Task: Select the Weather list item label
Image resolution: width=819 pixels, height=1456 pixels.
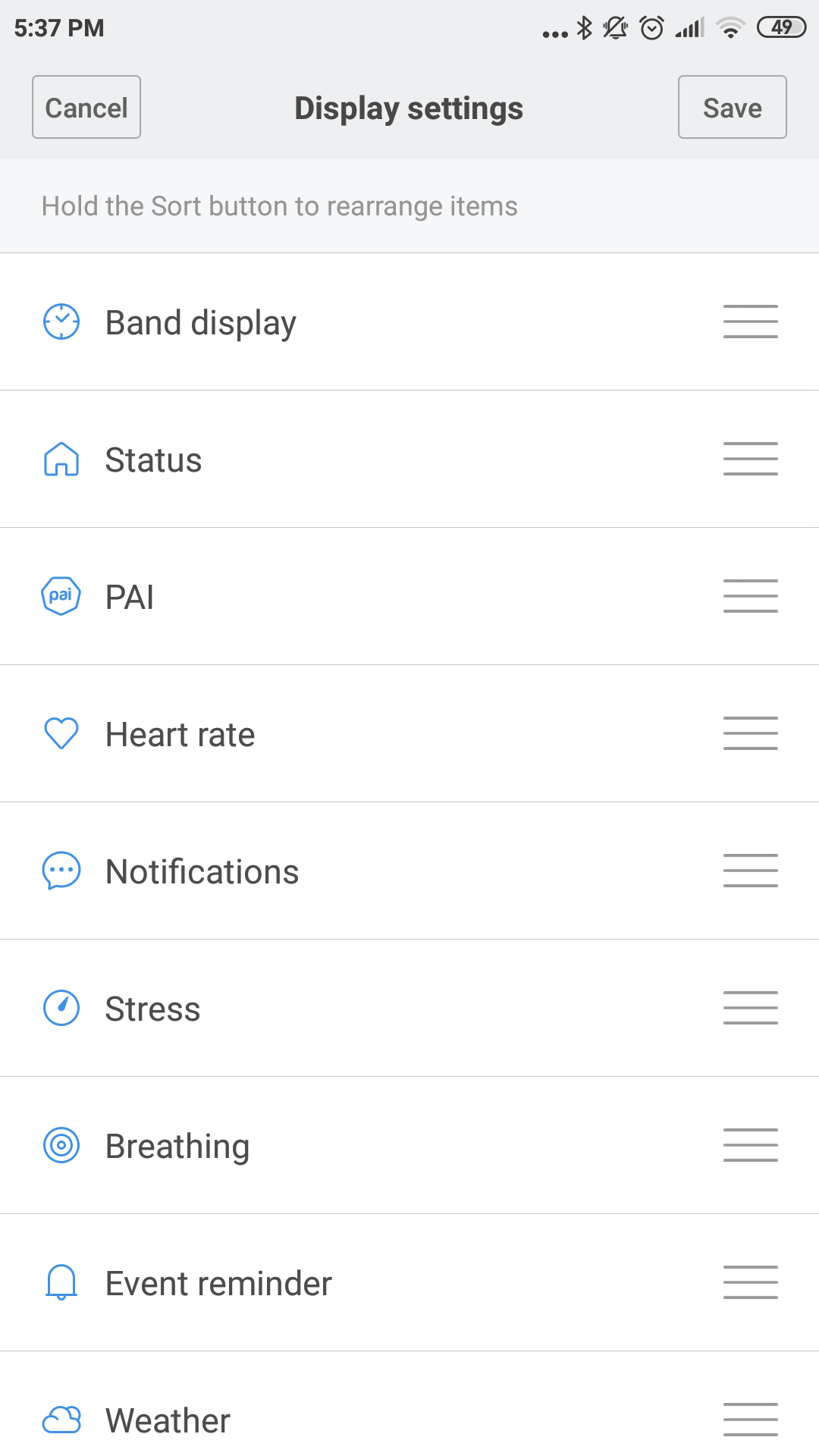Action: tap(168, 1420)
